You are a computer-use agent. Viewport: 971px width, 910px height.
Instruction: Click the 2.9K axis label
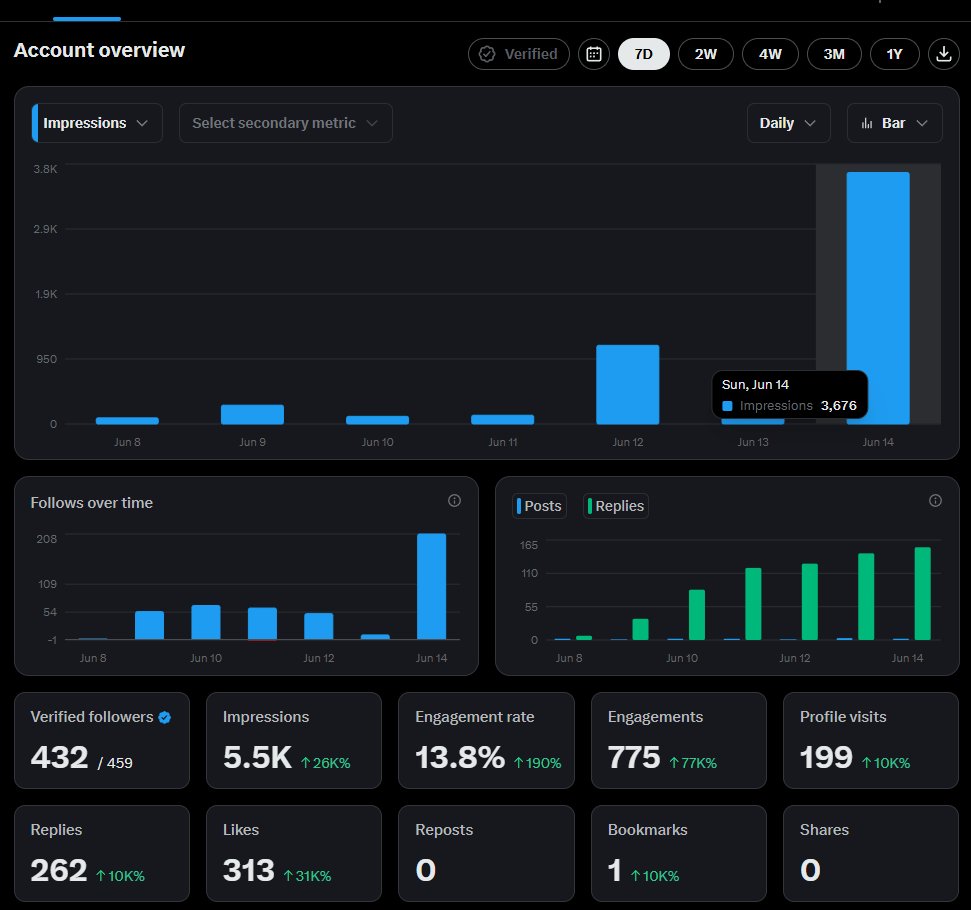tap(45, 229)
